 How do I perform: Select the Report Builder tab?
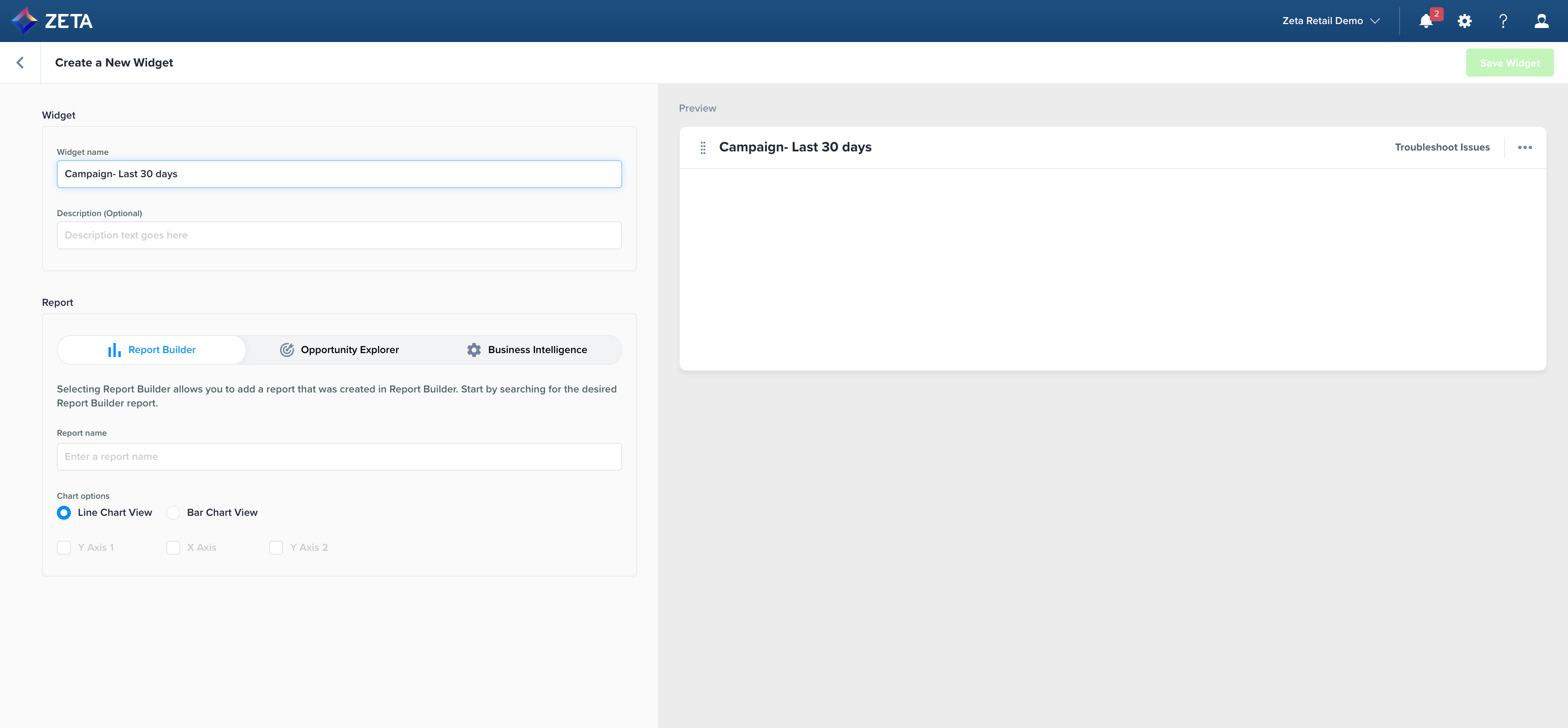point(151,350)
